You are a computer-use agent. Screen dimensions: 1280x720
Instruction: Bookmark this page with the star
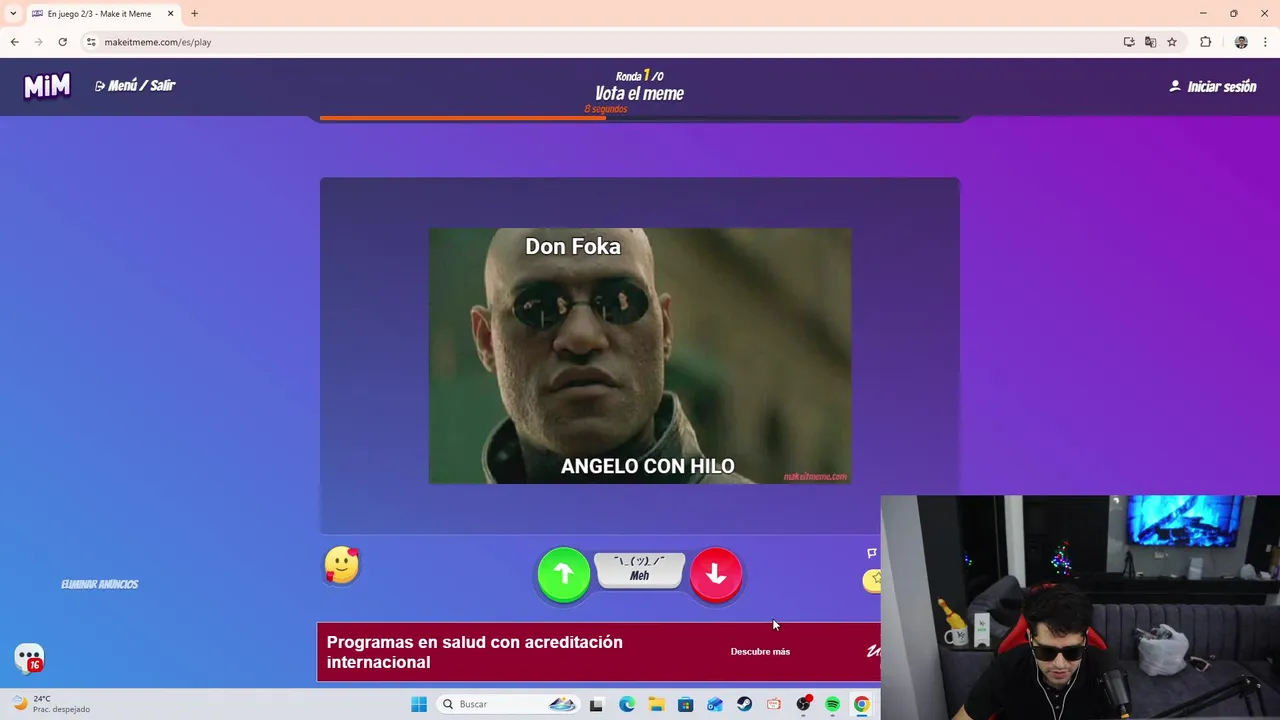click(1172, 42)
